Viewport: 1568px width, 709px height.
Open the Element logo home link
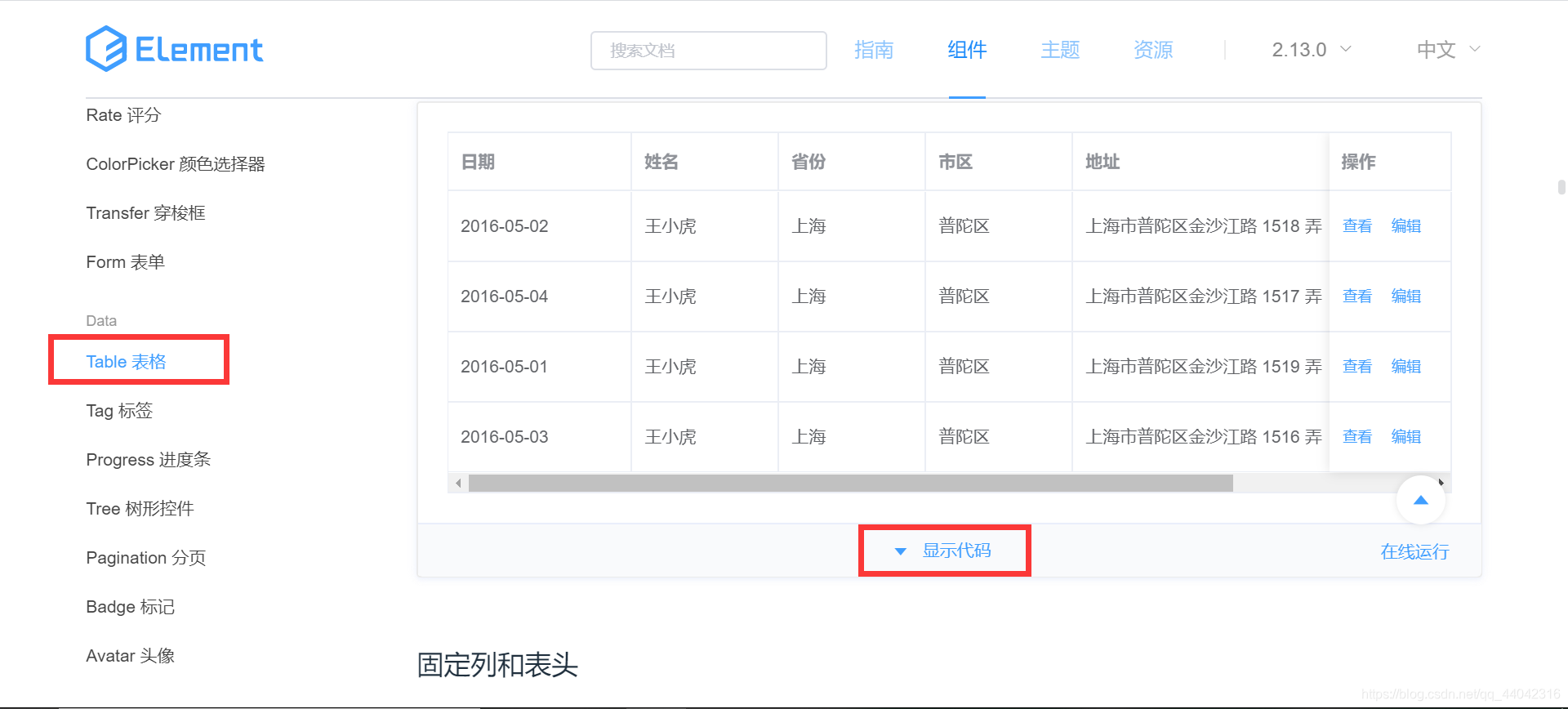pos(175,49)
